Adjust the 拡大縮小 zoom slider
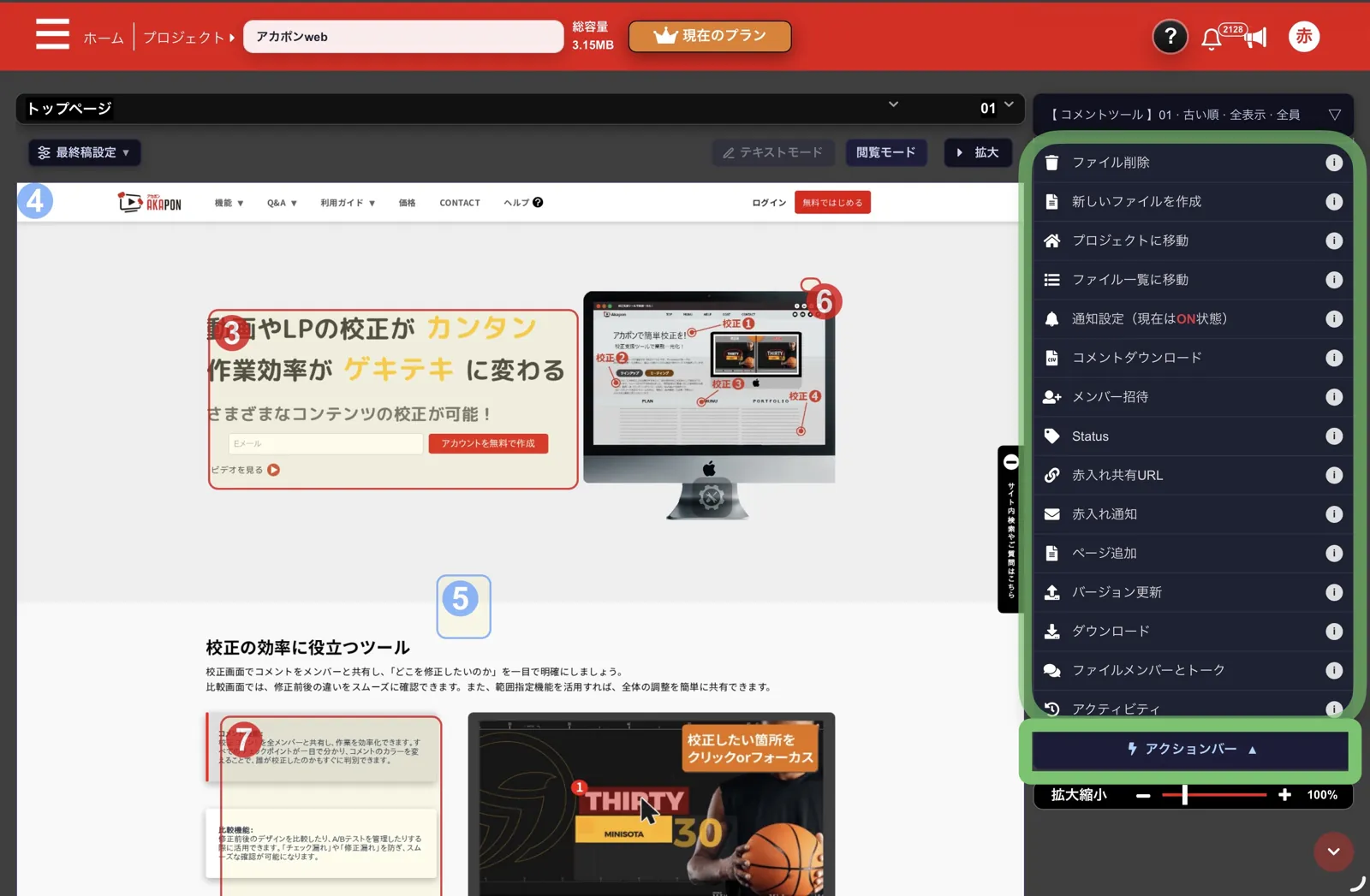 coord(1214,795)
